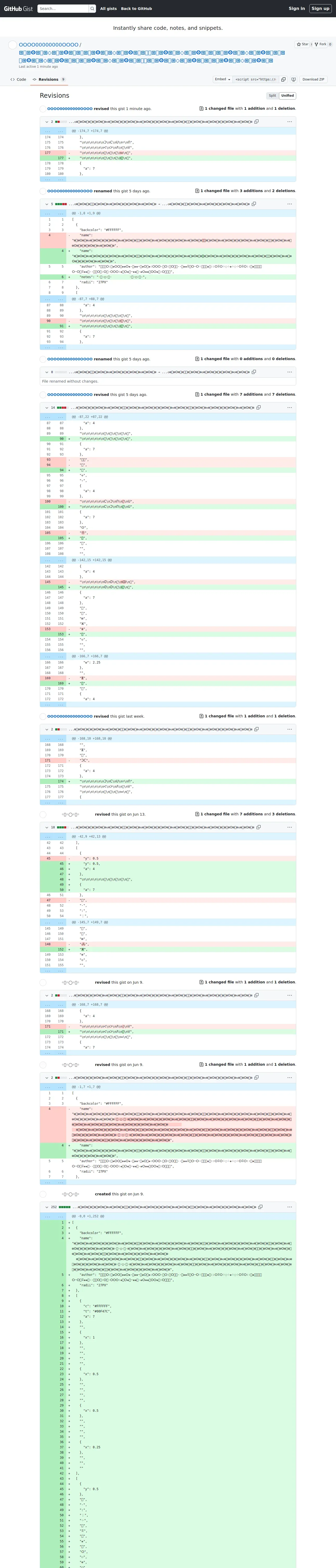Open options menu for renamed revision with 3 additions
336x1568 pixels.
[x=290, y=204]
